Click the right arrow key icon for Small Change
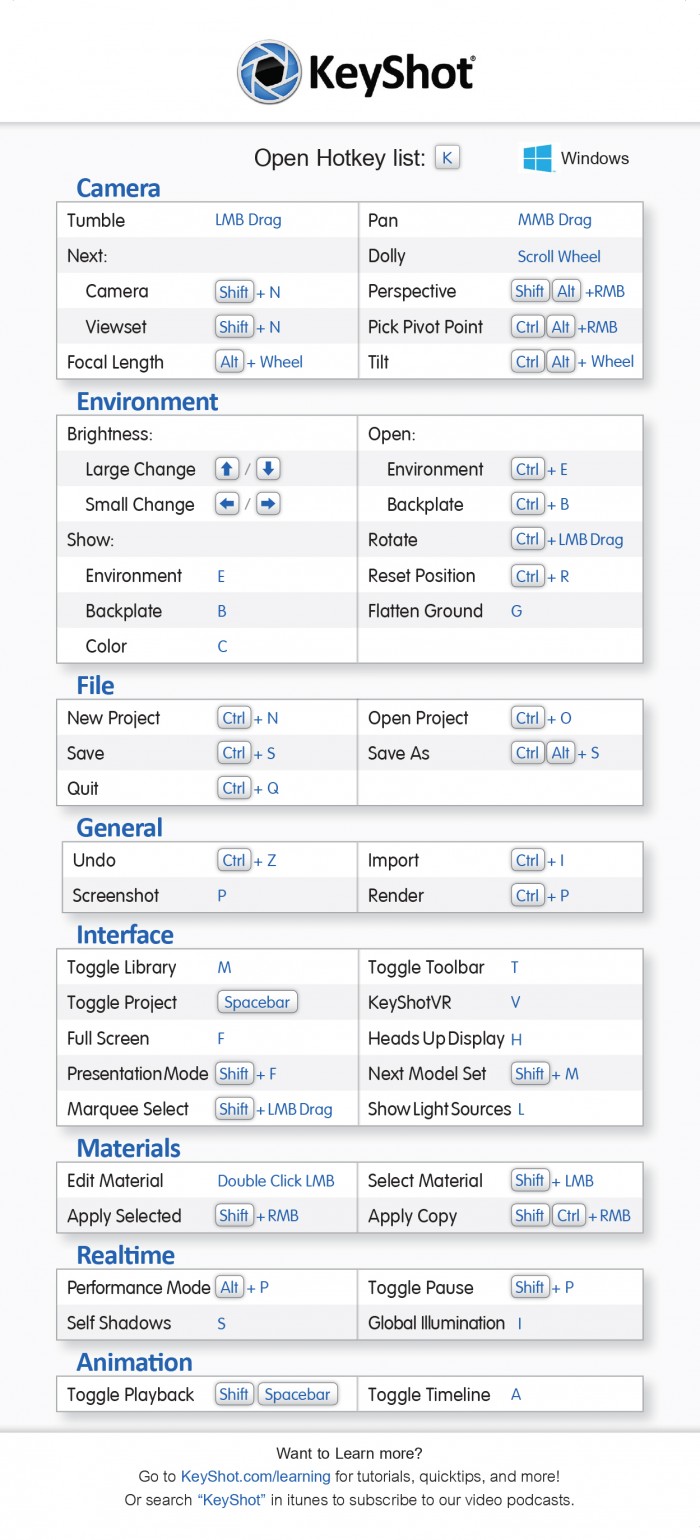 [x=268, y=504]
